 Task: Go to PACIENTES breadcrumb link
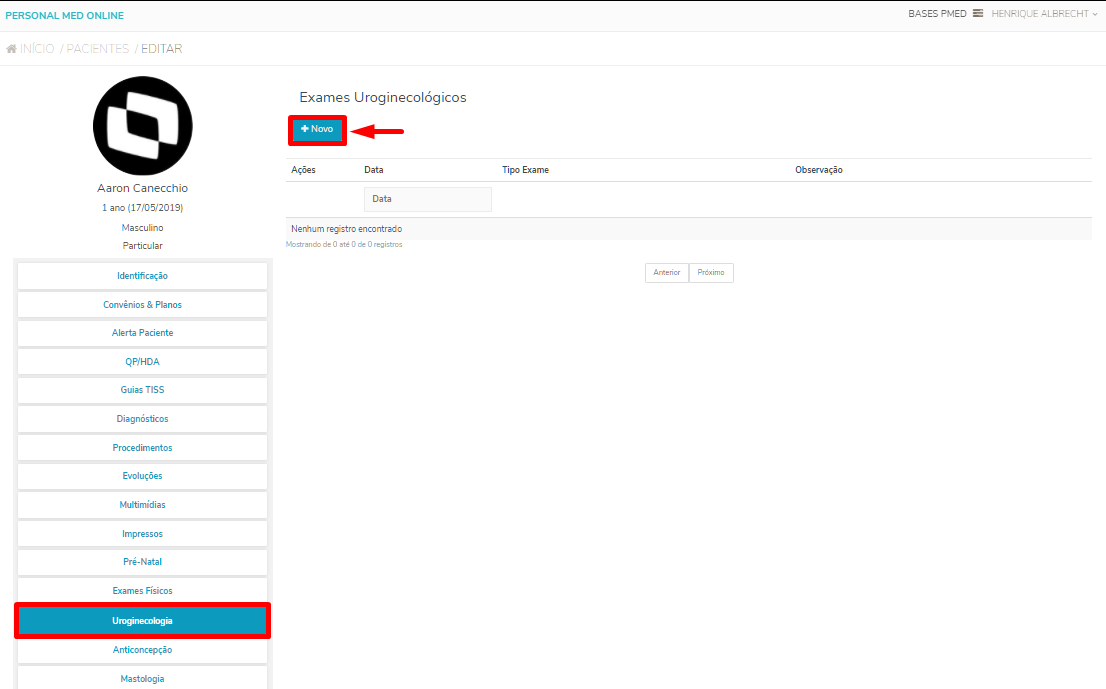pos(97,49)
